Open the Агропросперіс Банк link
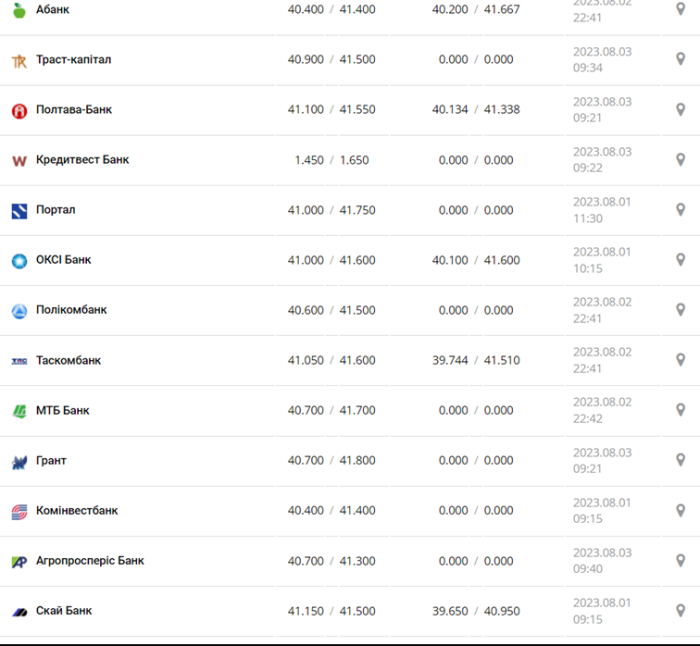Image resolution: width=700 pixels, height=646 pixels. click(x=89, y=560)
